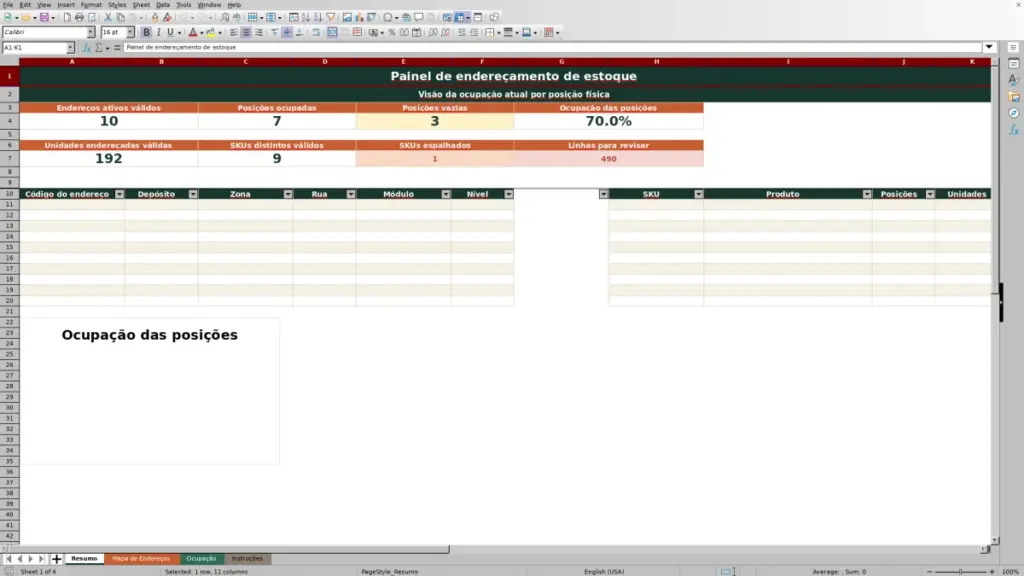Click the Wrap Text icon

click(x=316, y=33)
